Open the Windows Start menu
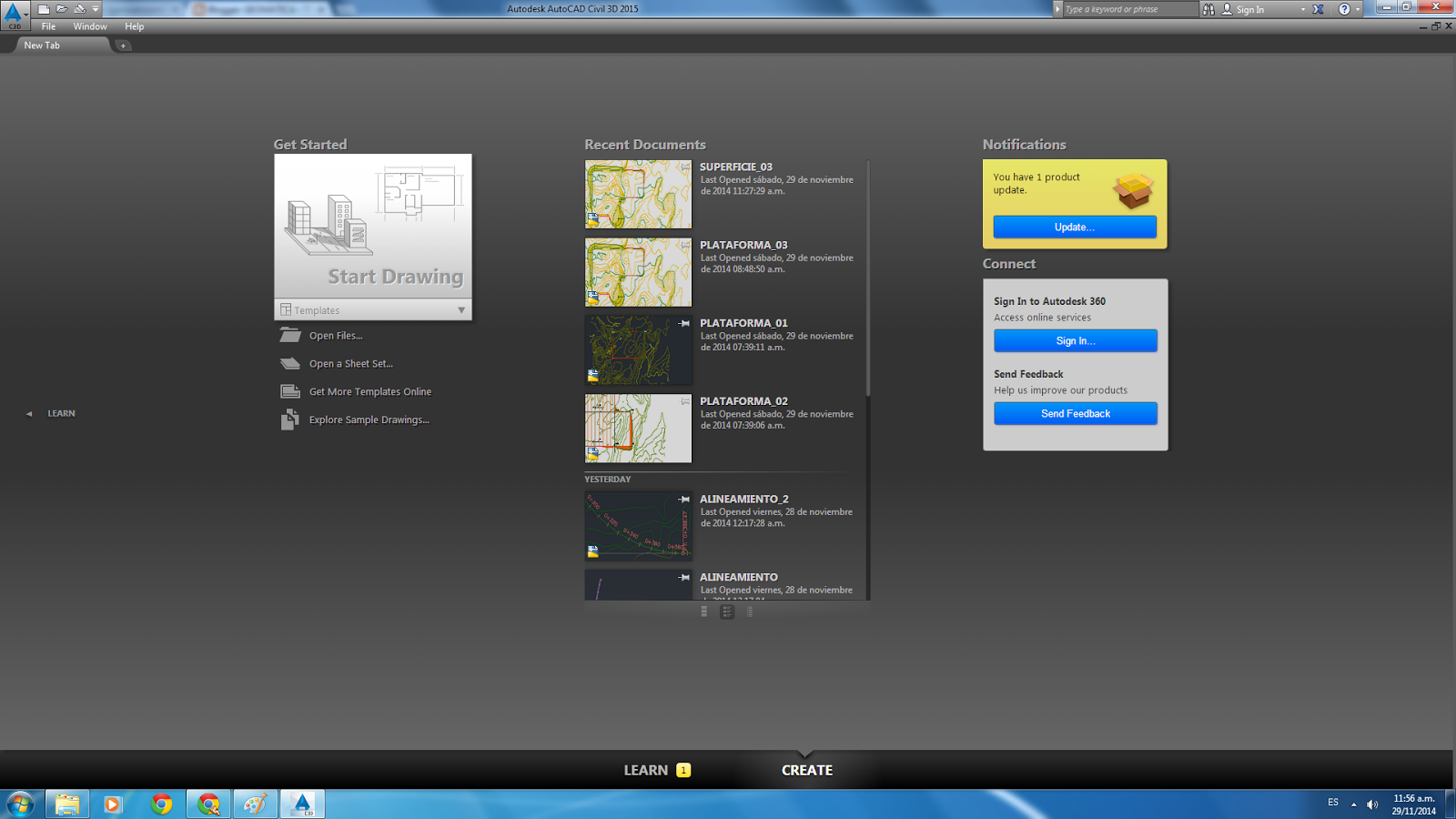Viewport: 1456px width, 819px height. click(x=20, y=804)
